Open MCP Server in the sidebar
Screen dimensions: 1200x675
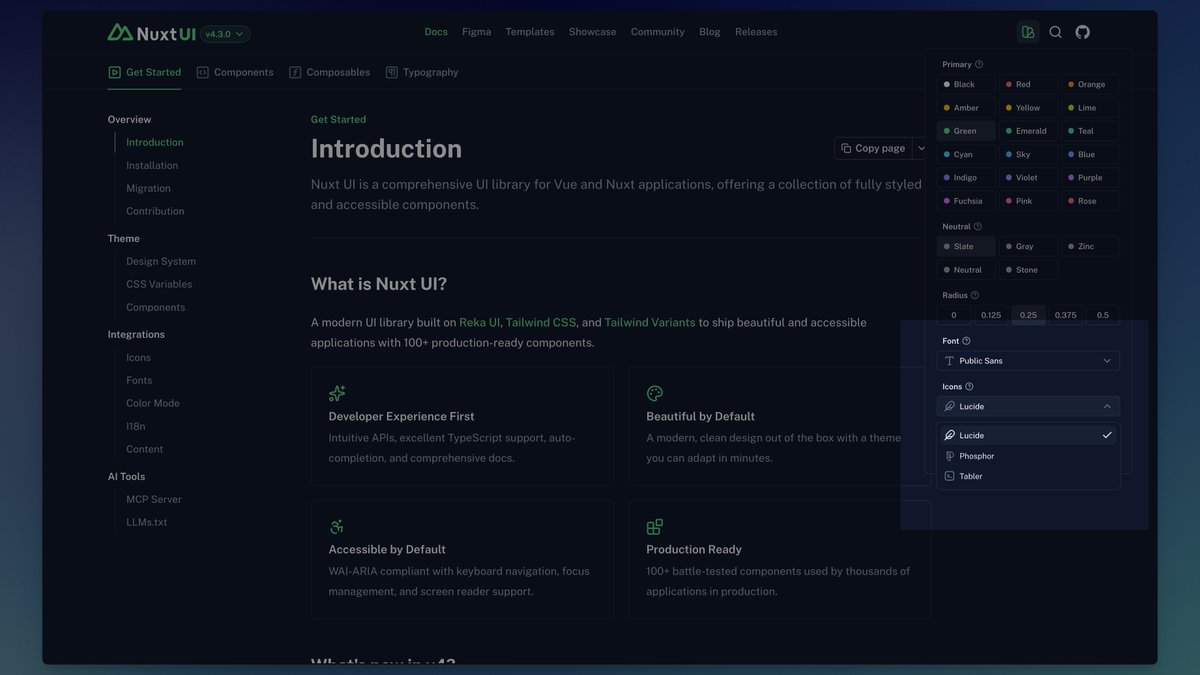(x=154, y=500)
